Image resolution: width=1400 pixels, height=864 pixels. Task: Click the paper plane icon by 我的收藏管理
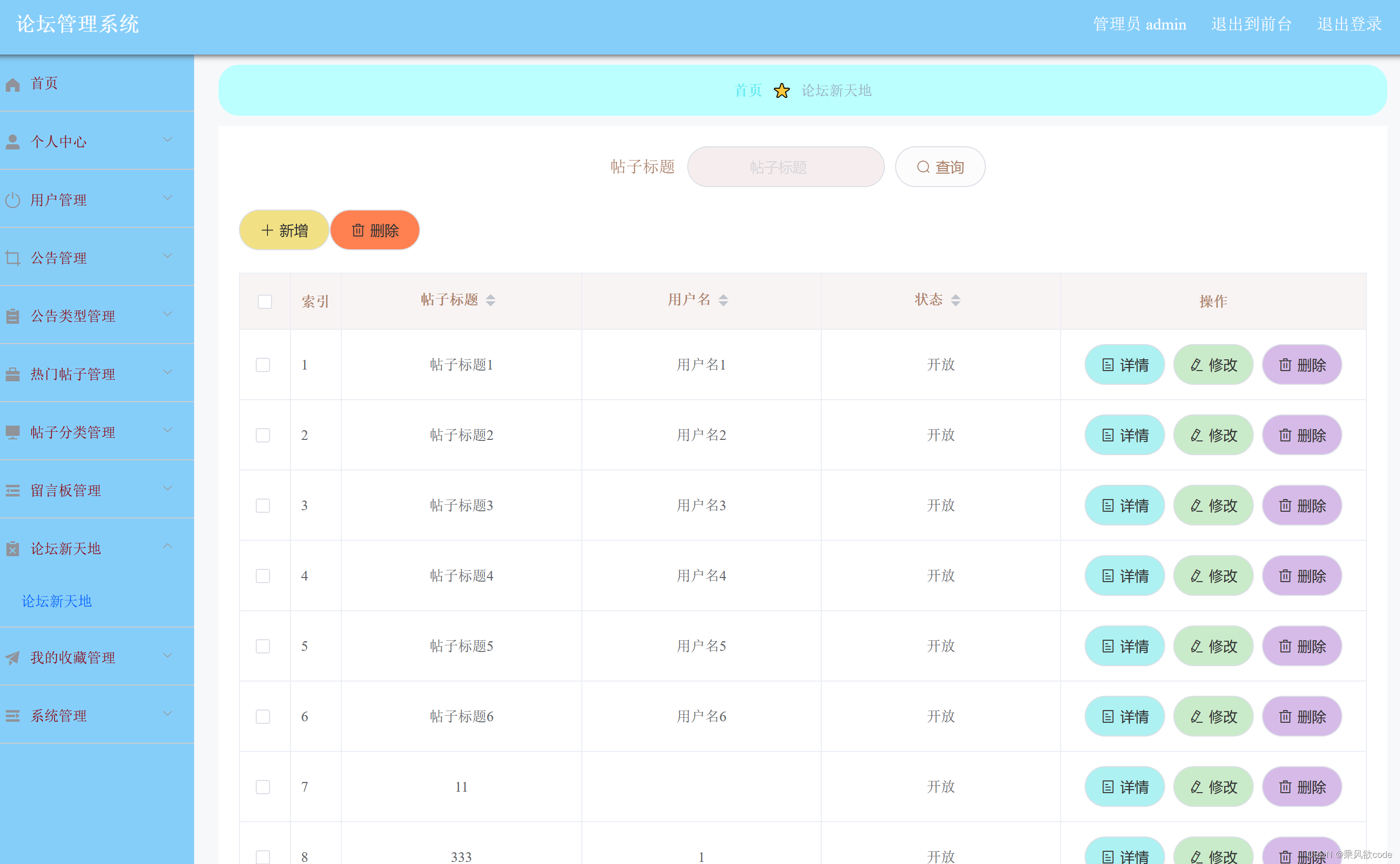pos(13,658)
